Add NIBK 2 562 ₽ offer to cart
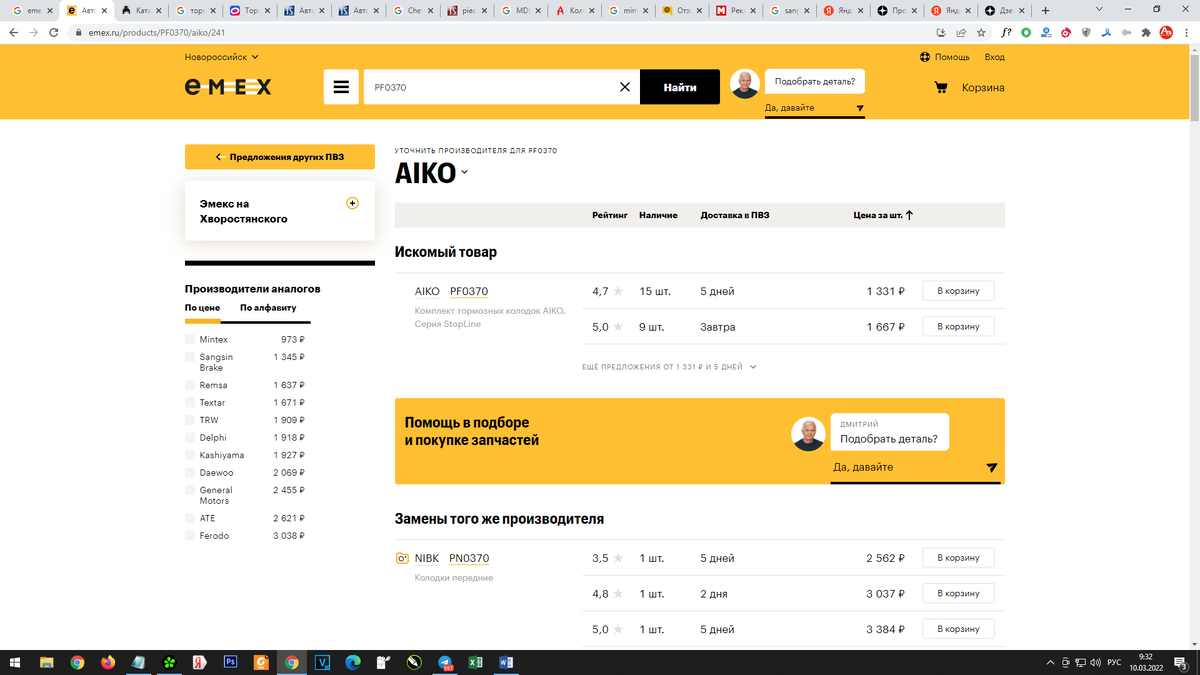 [958, 558]
